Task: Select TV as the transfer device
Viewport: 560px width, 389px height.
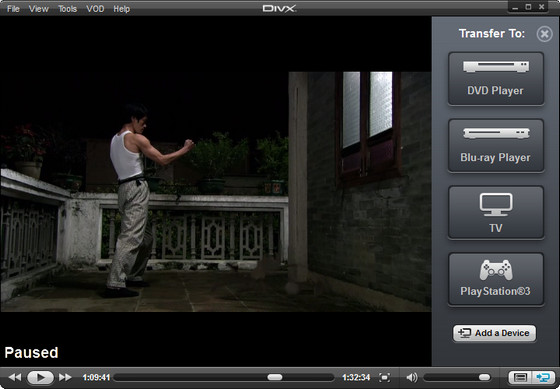Action: click(x=496, y=213)
